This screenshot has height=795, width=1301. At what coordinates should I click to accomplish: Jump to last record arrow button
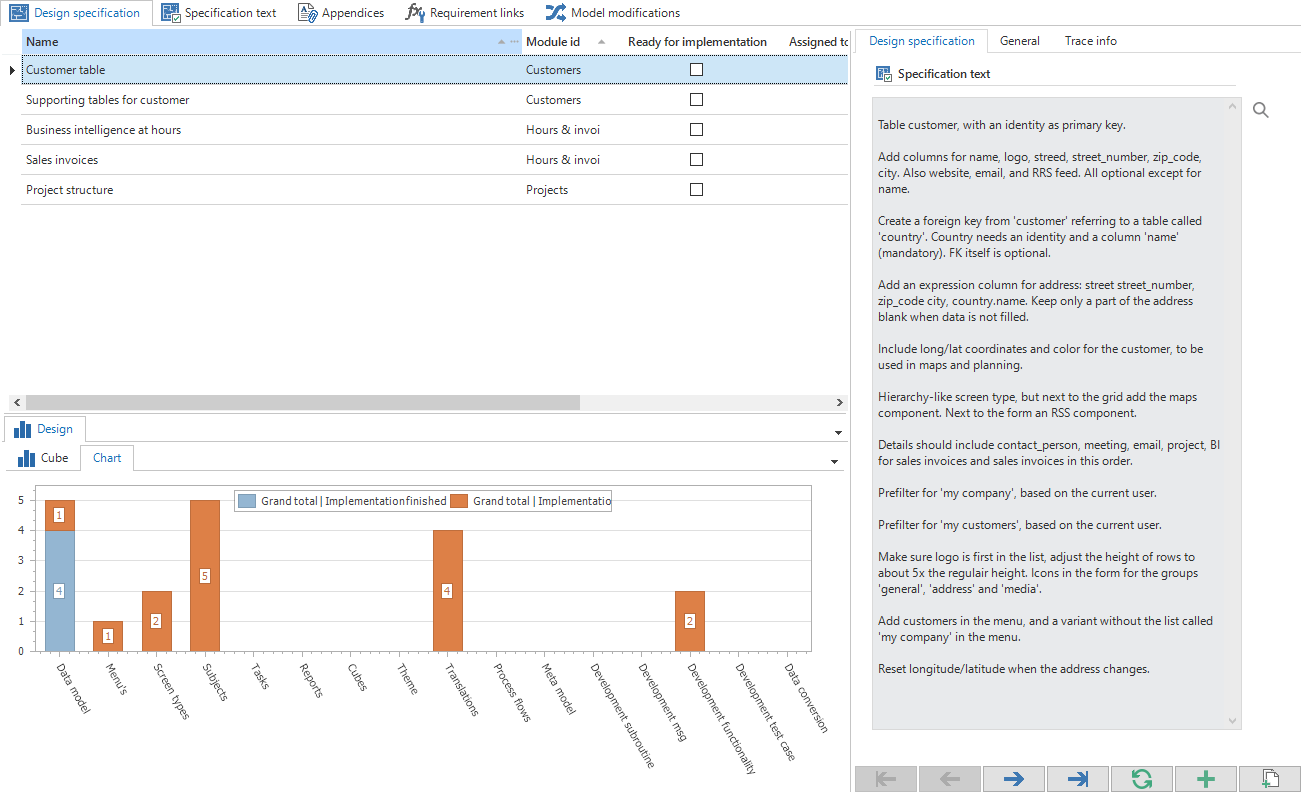(1077, 779)
